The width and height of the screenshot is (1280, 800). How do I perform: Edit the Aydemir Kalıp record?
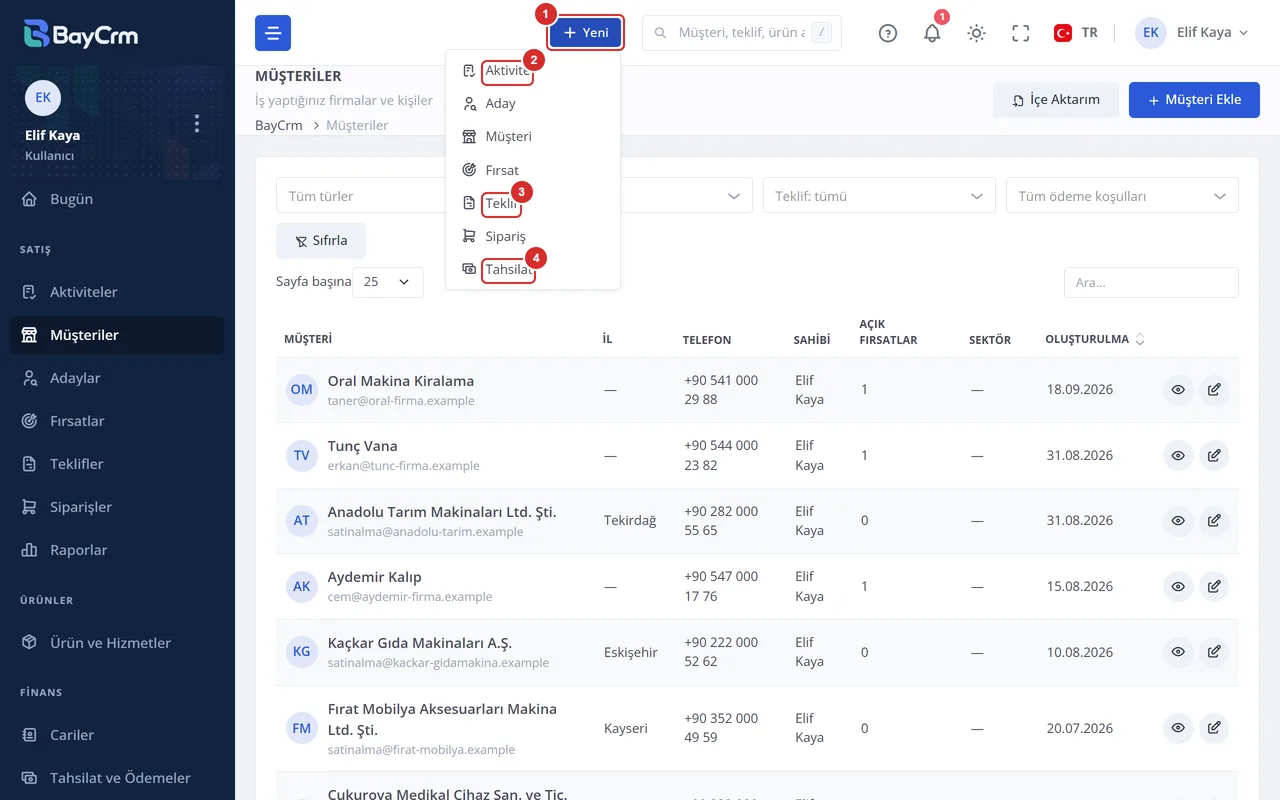1214,586
